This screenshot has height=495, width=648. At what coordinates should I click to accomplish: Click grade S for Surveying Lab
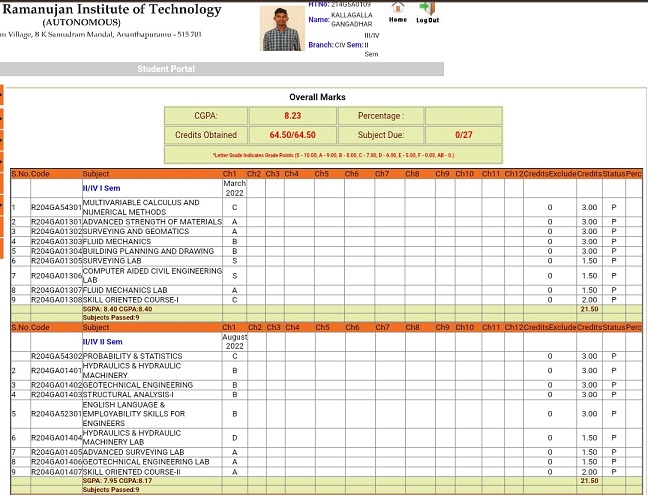[235, 261]
